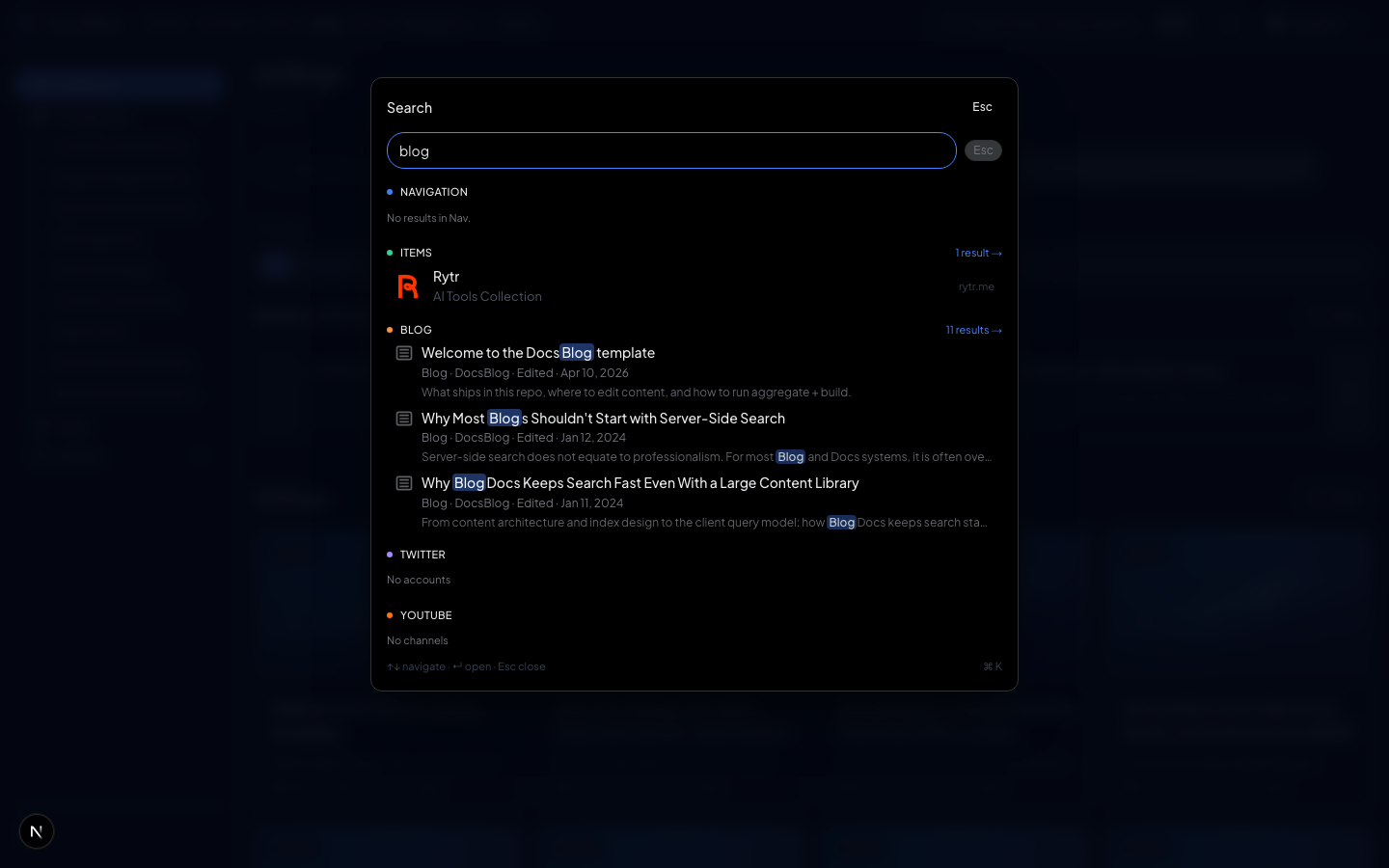This screenshot has width=1389, height=868.
Task: Open "Welcome to the DocsBlog template" post
Action: pos(538,353)
